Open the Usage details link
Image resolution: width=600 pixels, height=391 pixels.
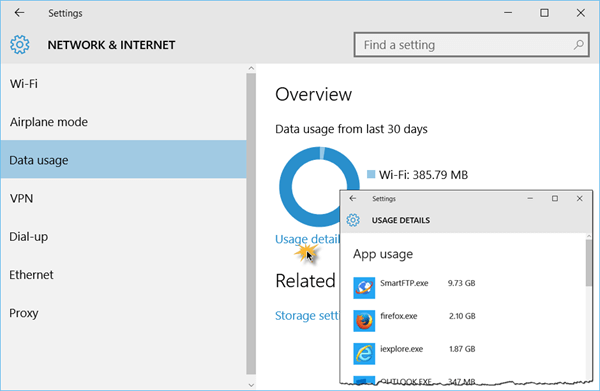(307, 239)
